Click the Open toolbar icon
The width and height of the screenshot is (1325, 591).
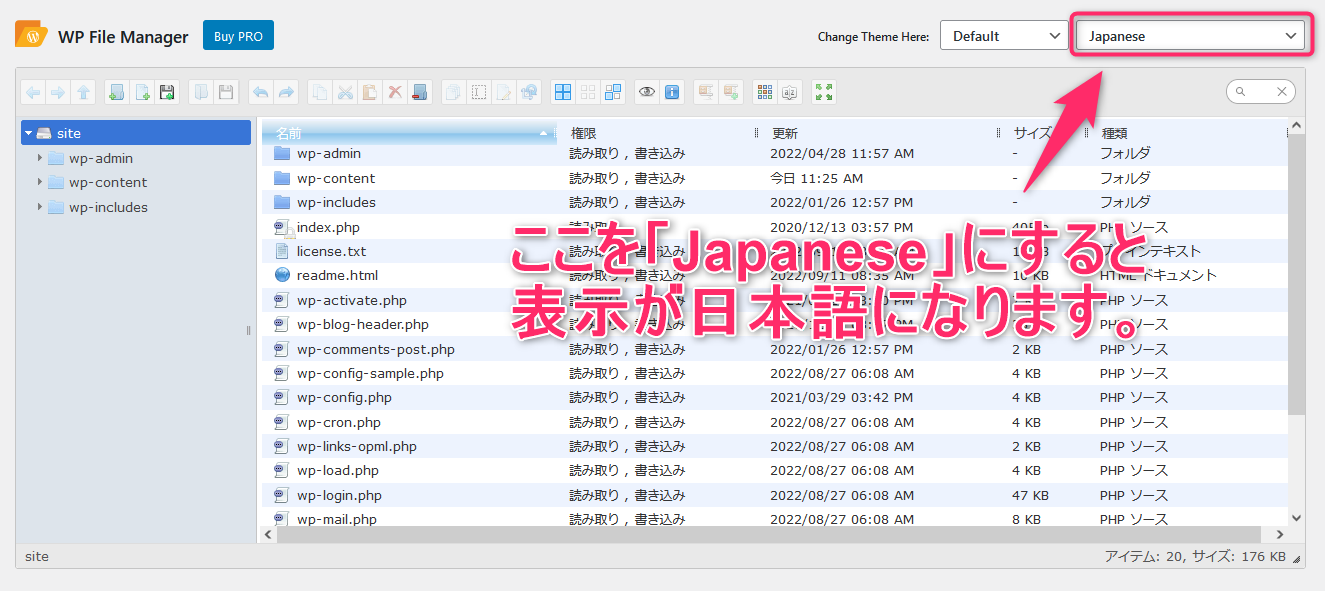point(201,92)
